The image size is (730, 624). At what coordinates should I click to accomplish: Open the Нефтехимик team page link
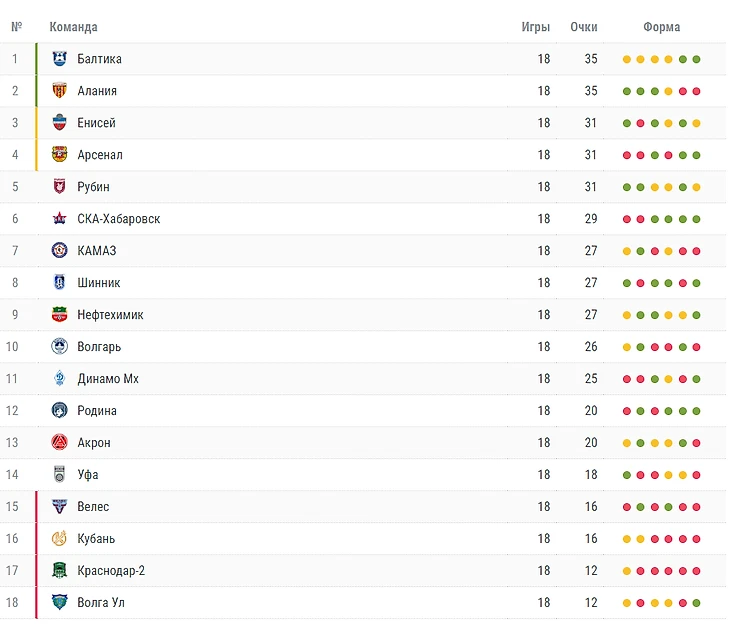click(110, 315)
